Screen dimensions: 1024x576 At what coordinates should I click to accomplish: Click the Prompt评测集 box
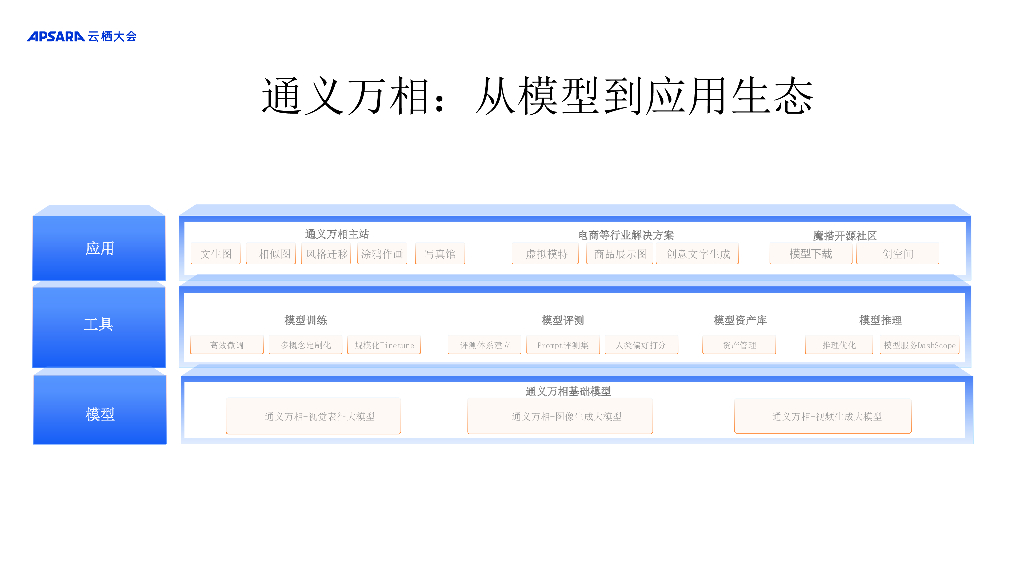coord(563,345)
